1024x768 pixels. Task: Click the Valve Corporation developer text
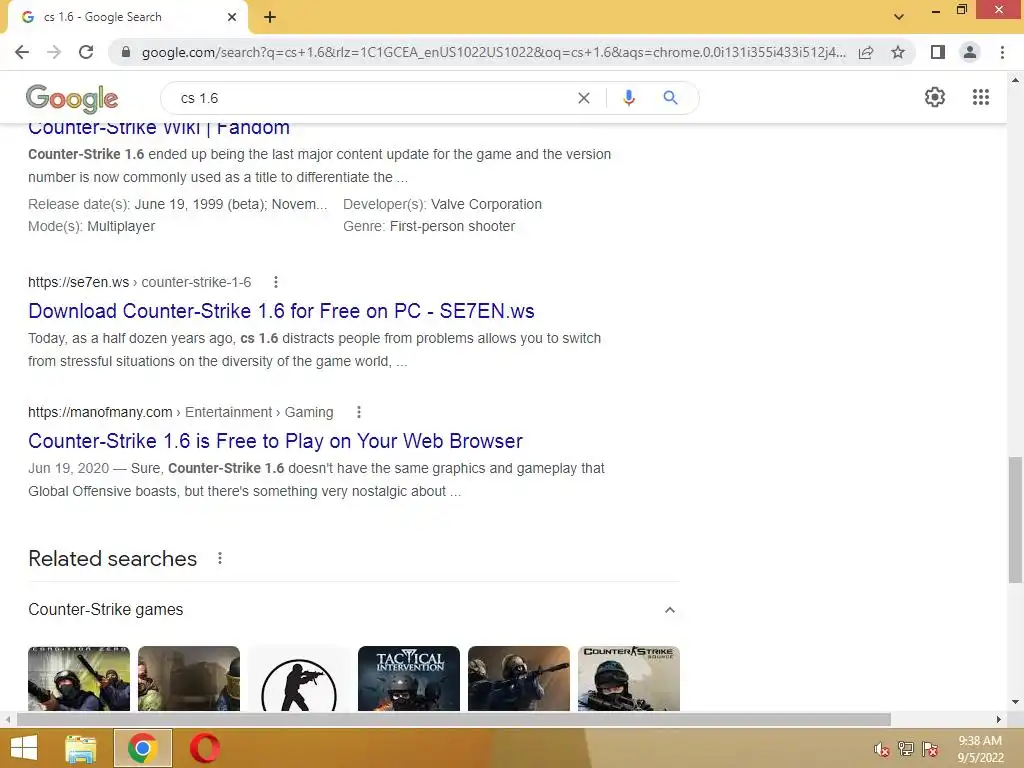pos(486,204)
